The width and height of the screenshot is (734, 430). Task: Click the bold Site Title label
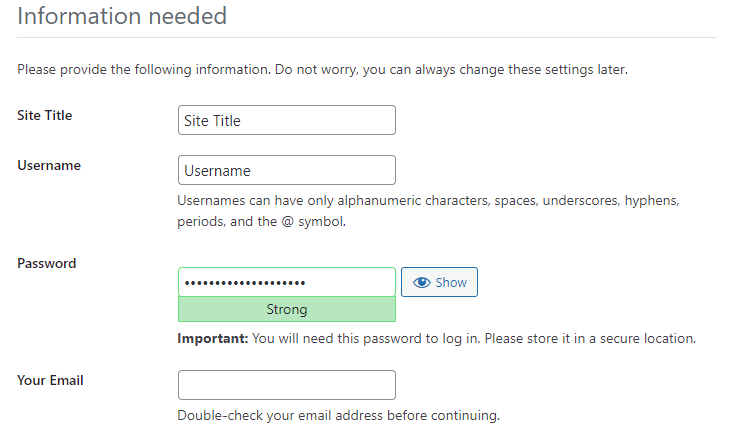point(45,115)
